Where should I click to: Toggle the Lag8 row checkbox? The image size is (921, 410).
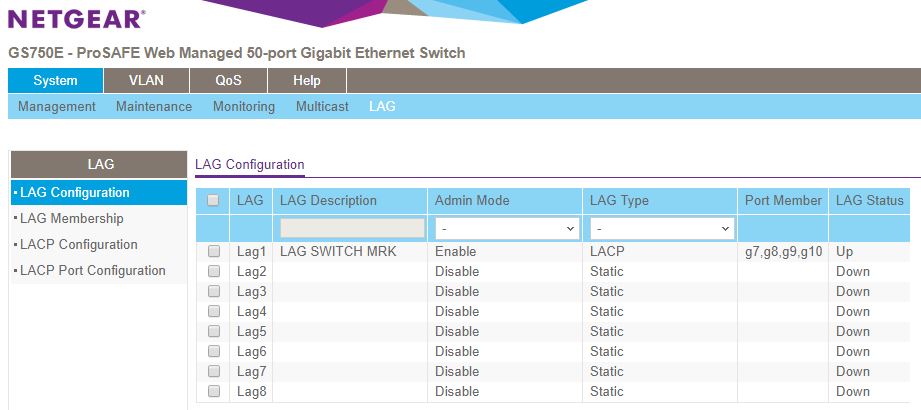pos(214,391)
